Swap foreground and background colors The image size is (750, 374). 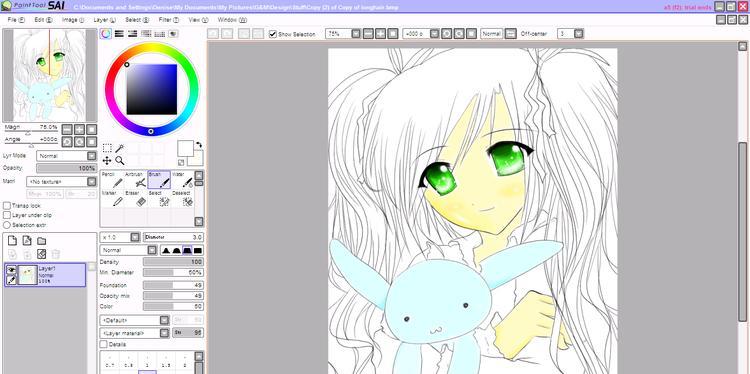[199, 144]
